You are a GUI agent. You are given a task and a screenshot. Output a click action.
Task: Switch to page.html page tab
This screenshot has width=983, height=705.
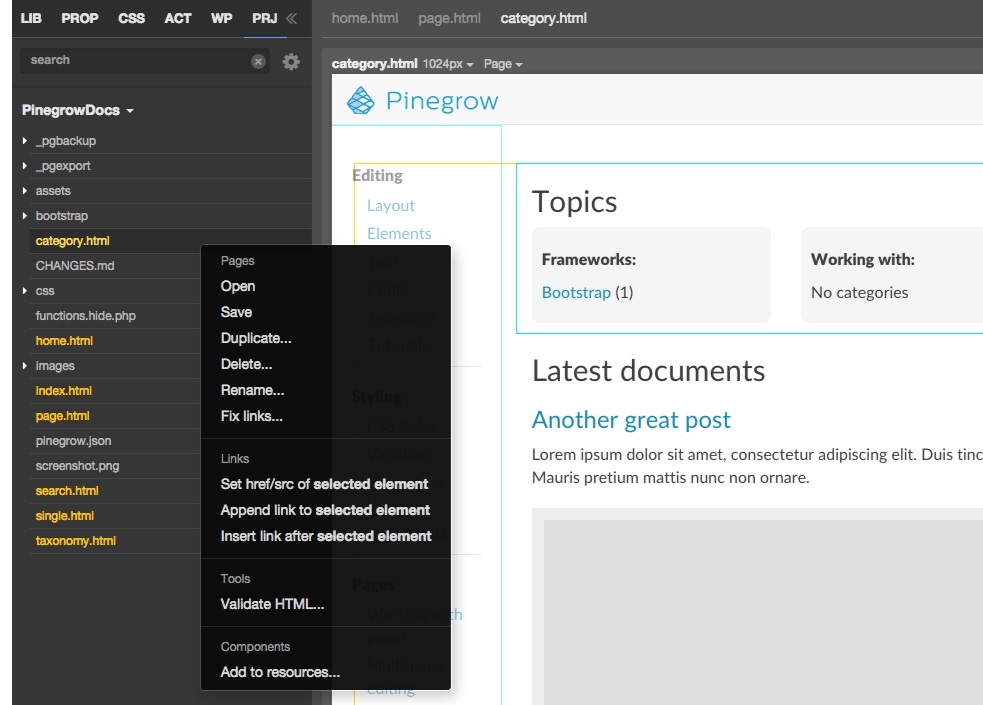(x=449, y=19)
